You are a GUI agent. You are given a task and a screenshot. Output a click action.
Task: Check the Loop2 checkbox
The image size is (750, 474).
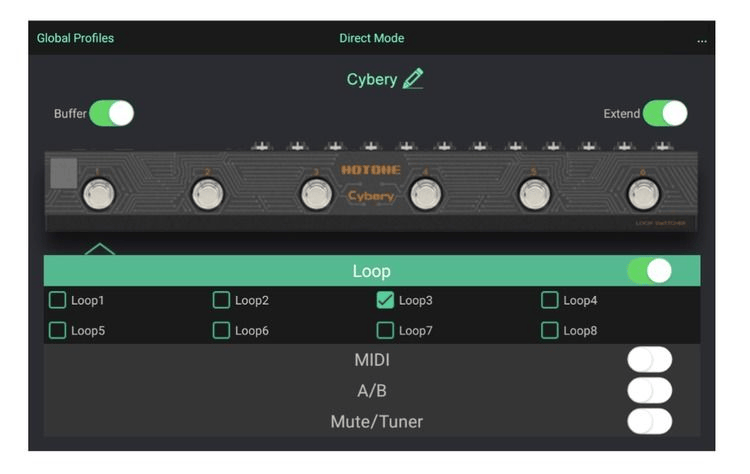(x=221, y=300)
